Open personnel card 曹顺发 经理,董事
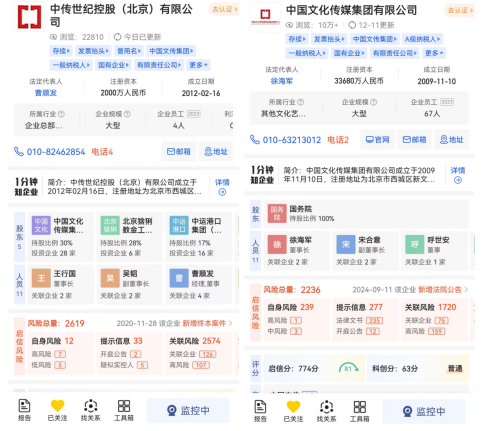492x431 pixels. coord(198,284)
